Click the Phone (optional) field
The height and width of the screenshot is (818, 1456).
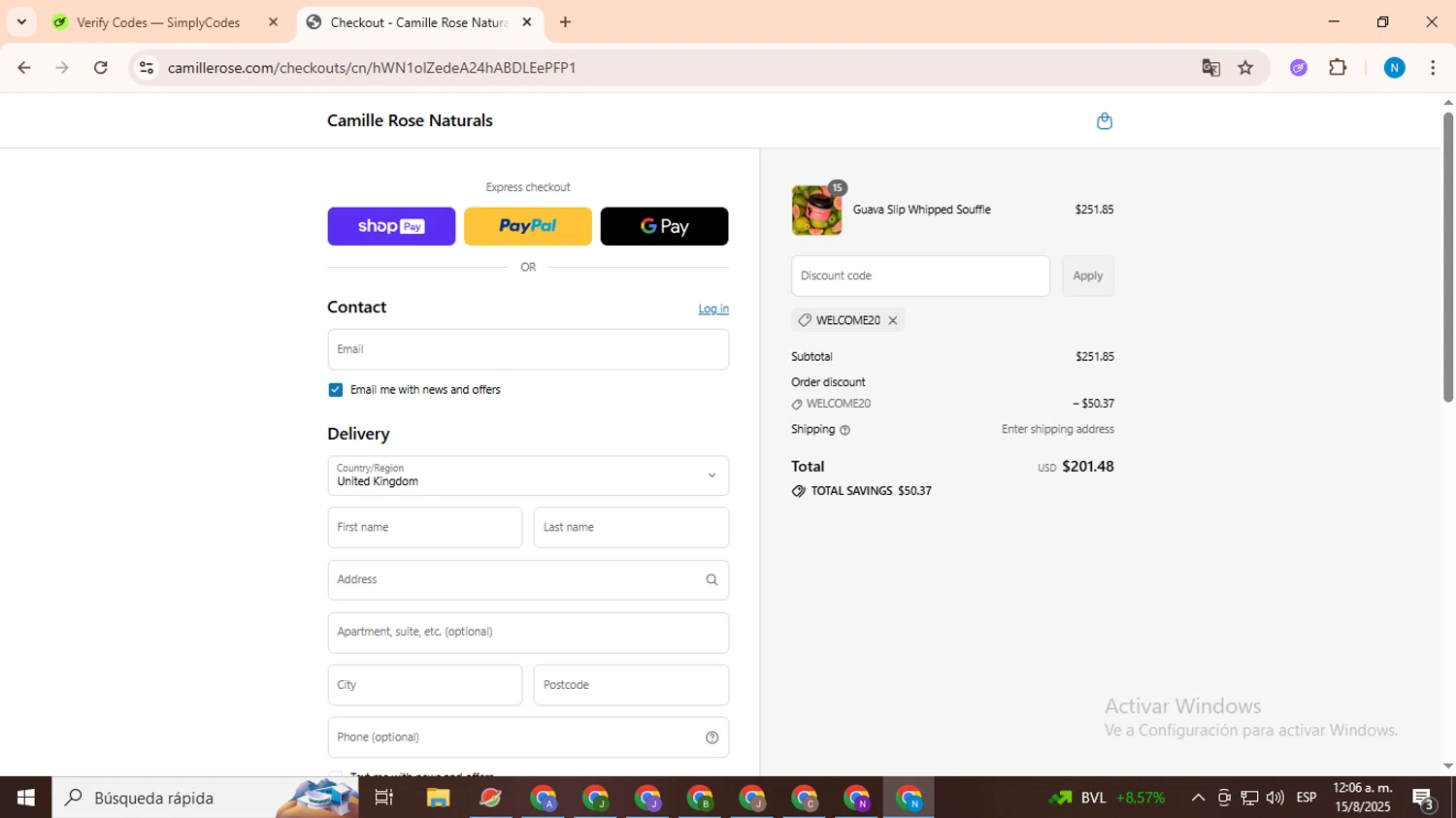click(x=528, y=737)
